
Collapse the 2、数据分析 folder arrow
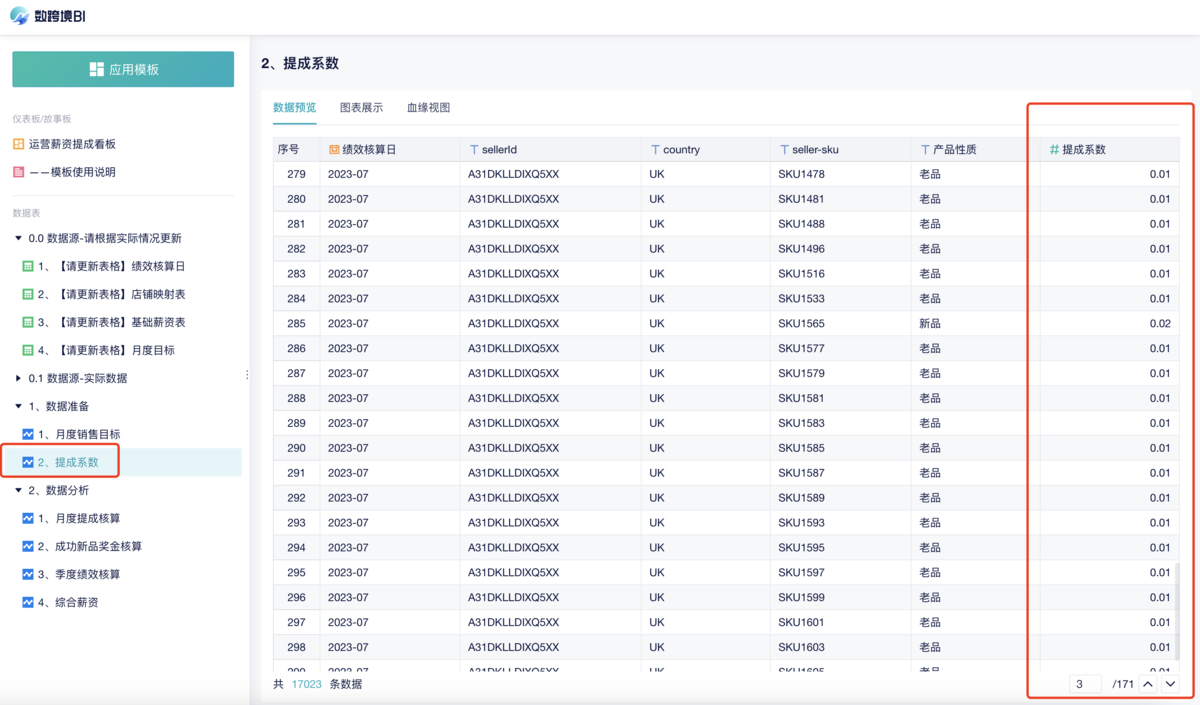coord(18,490)
